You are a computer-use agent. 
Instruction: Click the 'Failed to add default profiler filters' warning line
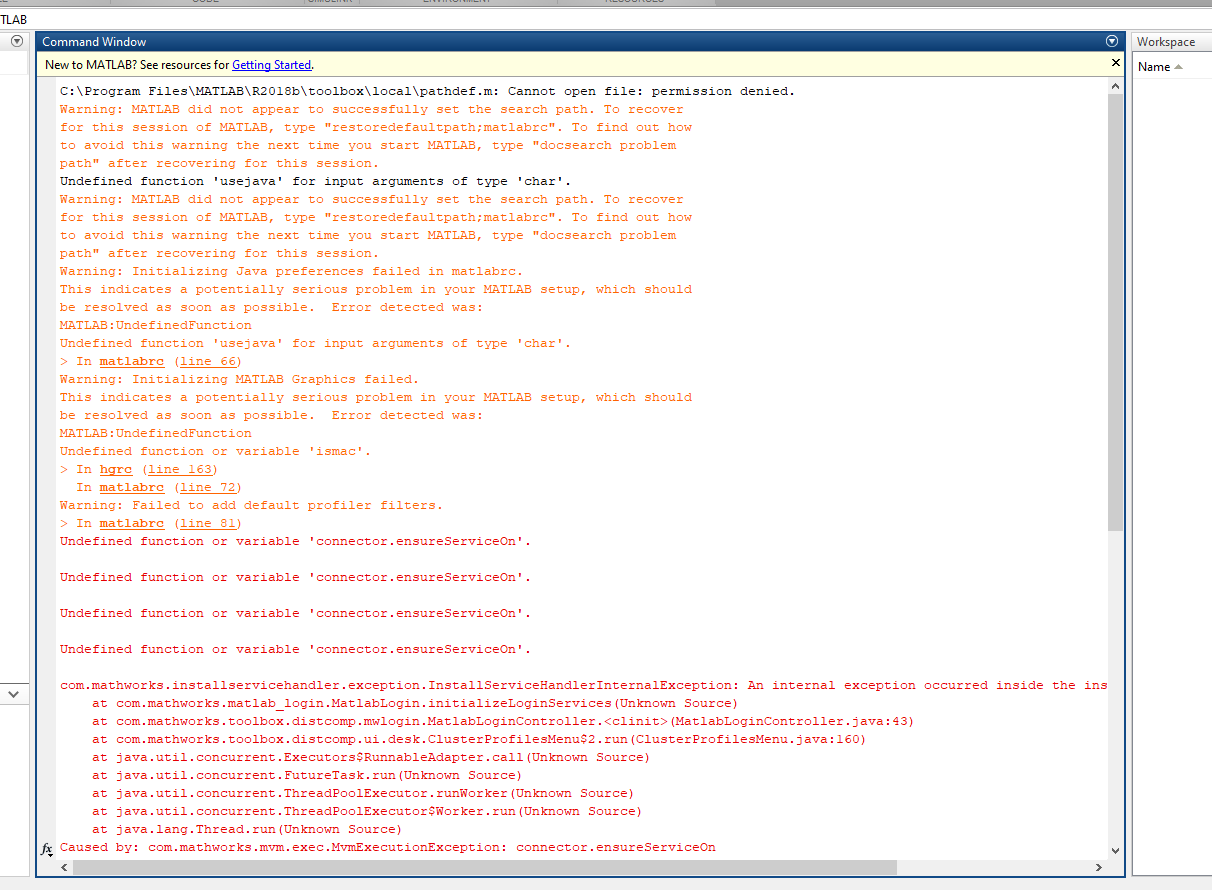point(251,505)
